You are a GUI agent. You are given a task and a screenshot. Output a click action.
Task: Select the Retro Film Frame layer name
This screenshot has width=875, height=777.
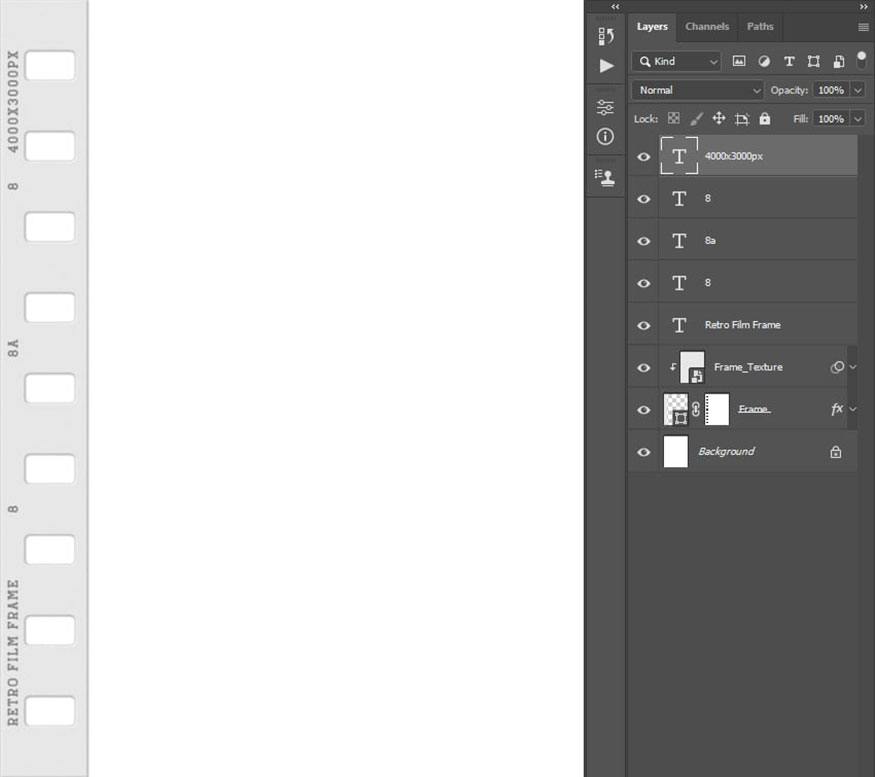pyautogui.click(x=742, y=325)
